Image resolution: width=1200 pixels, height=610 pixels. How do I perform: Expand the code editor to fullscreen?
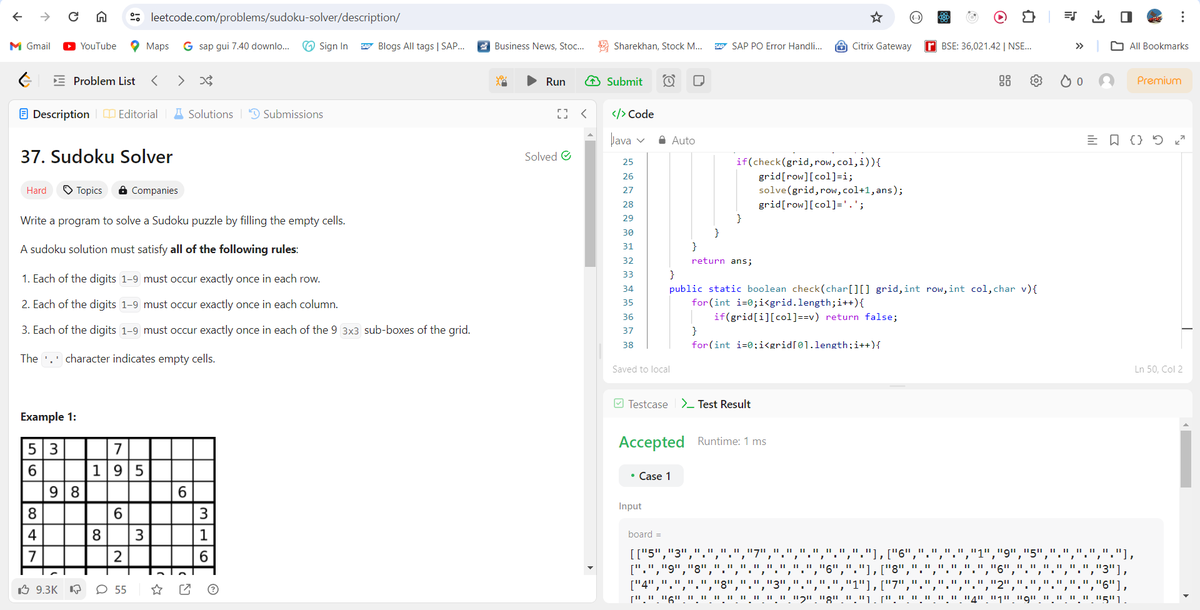click(x=1180, y=140)
